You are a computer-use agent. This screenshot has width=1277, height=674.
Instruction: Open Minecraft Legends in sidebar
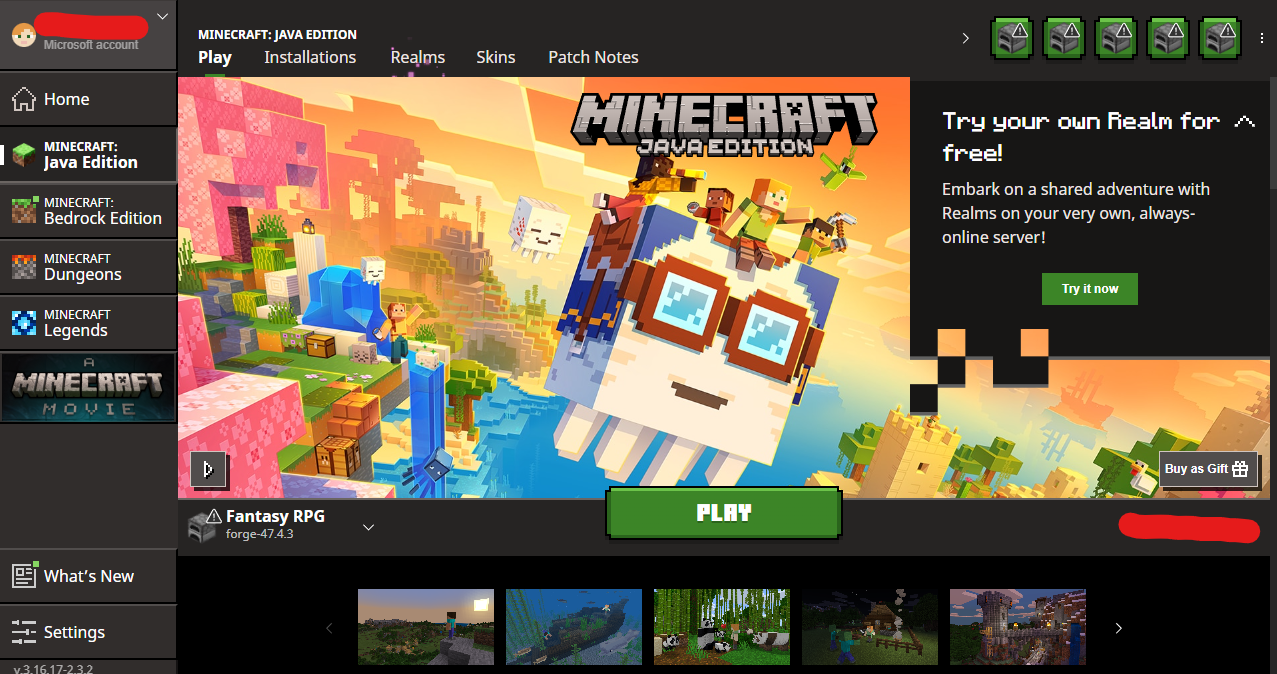pyautogui.click(x=88, y=323)
